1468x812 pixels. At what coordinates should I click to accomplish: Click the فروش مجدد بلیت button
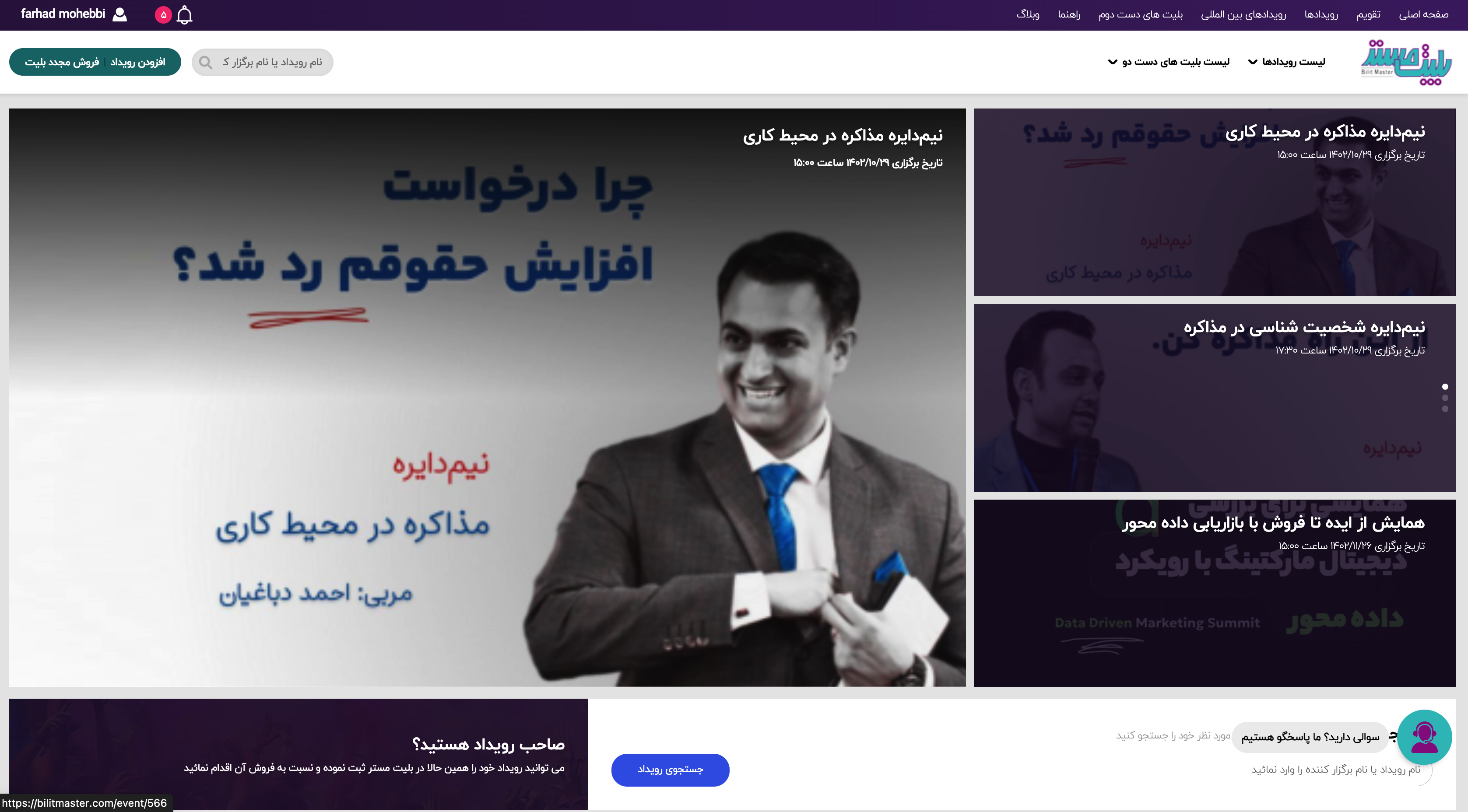[62, 62]
